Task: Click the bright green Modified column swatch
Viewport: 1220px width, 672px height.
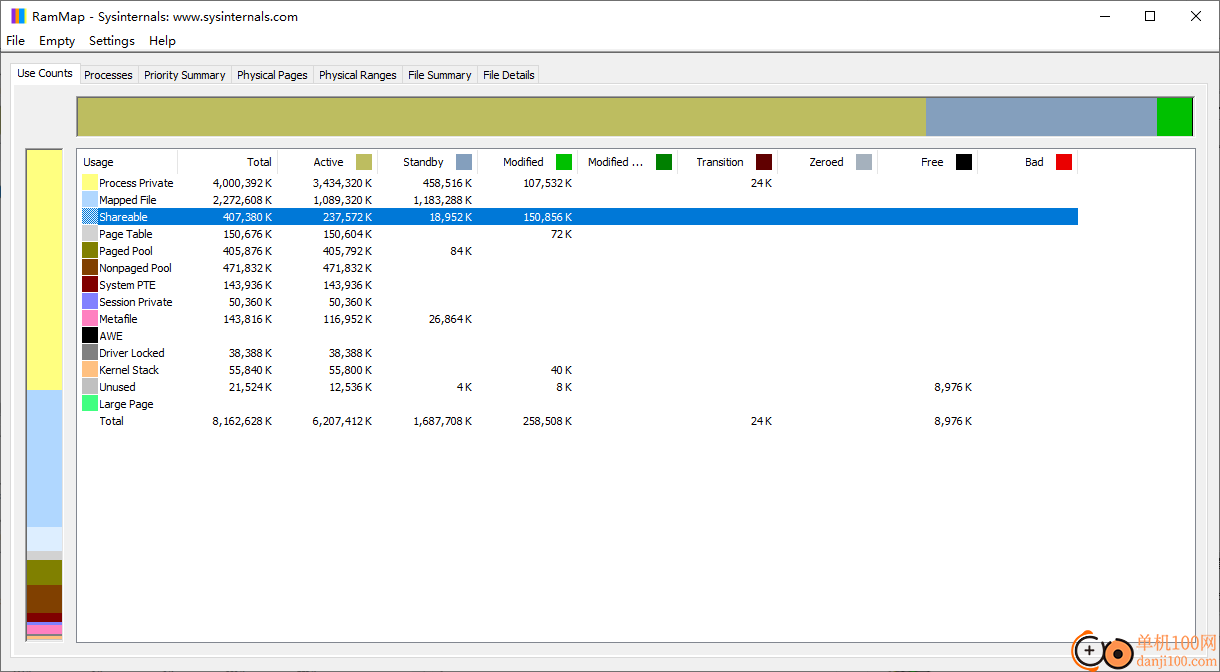Action: 564,162
